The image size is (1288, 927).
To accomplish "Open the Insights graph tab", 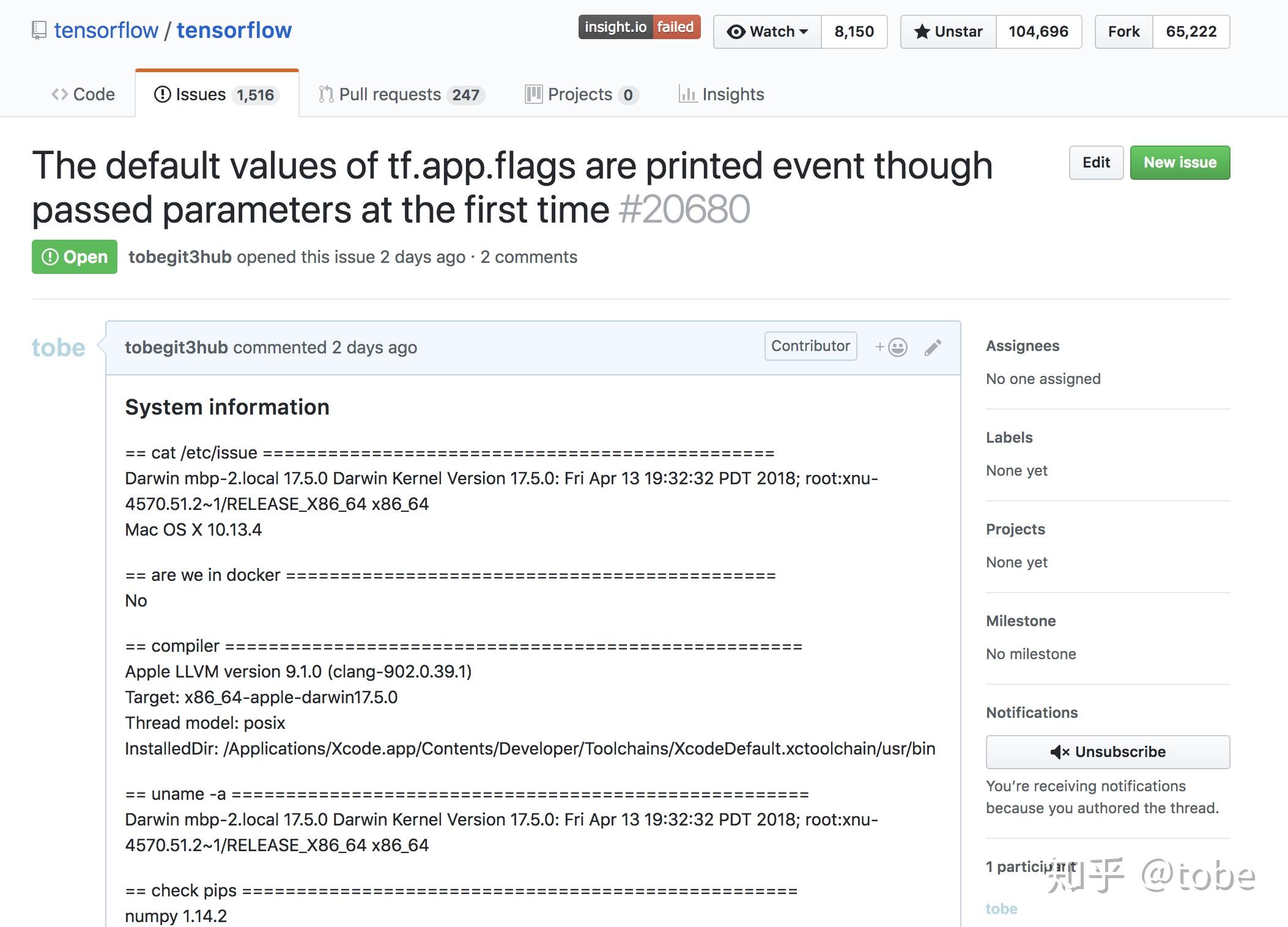I will tap(722, 94).
